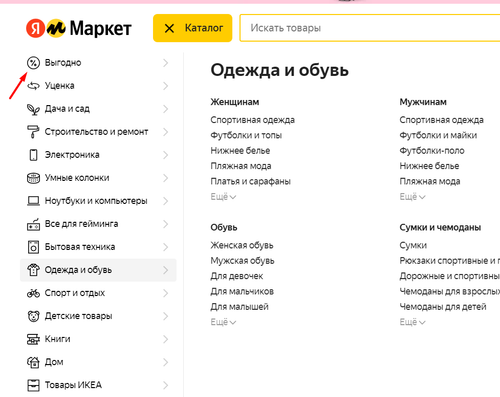
Task: Open Мужчинам section heading
Action: coord(423,102)
